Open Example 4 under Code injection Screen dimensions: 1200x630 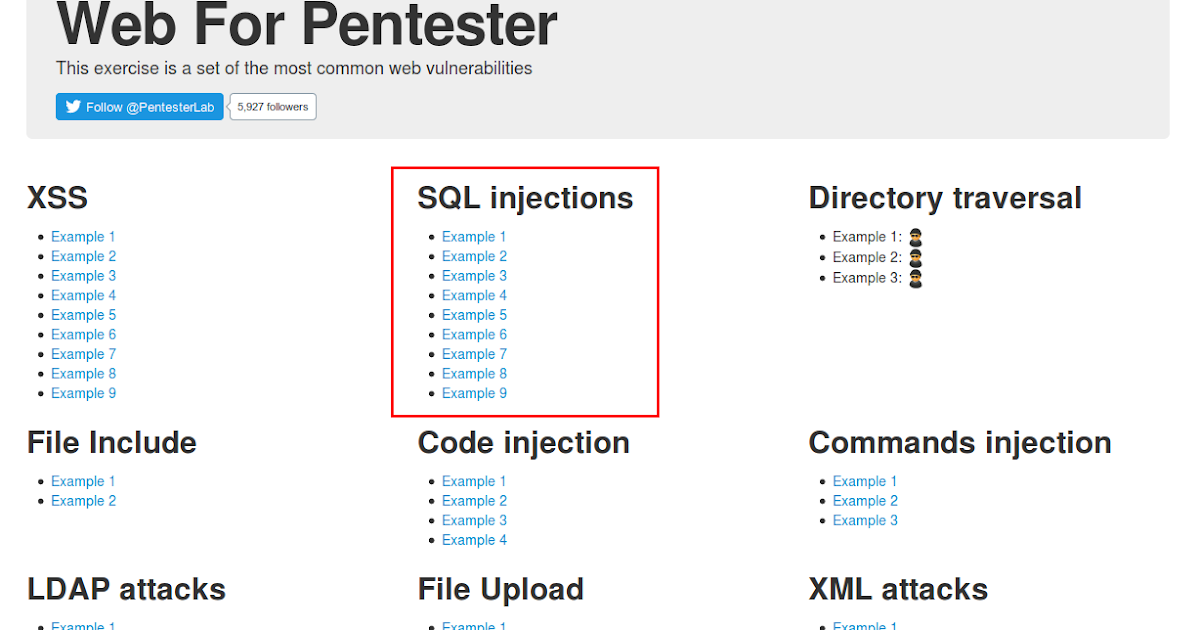[474, 539]
